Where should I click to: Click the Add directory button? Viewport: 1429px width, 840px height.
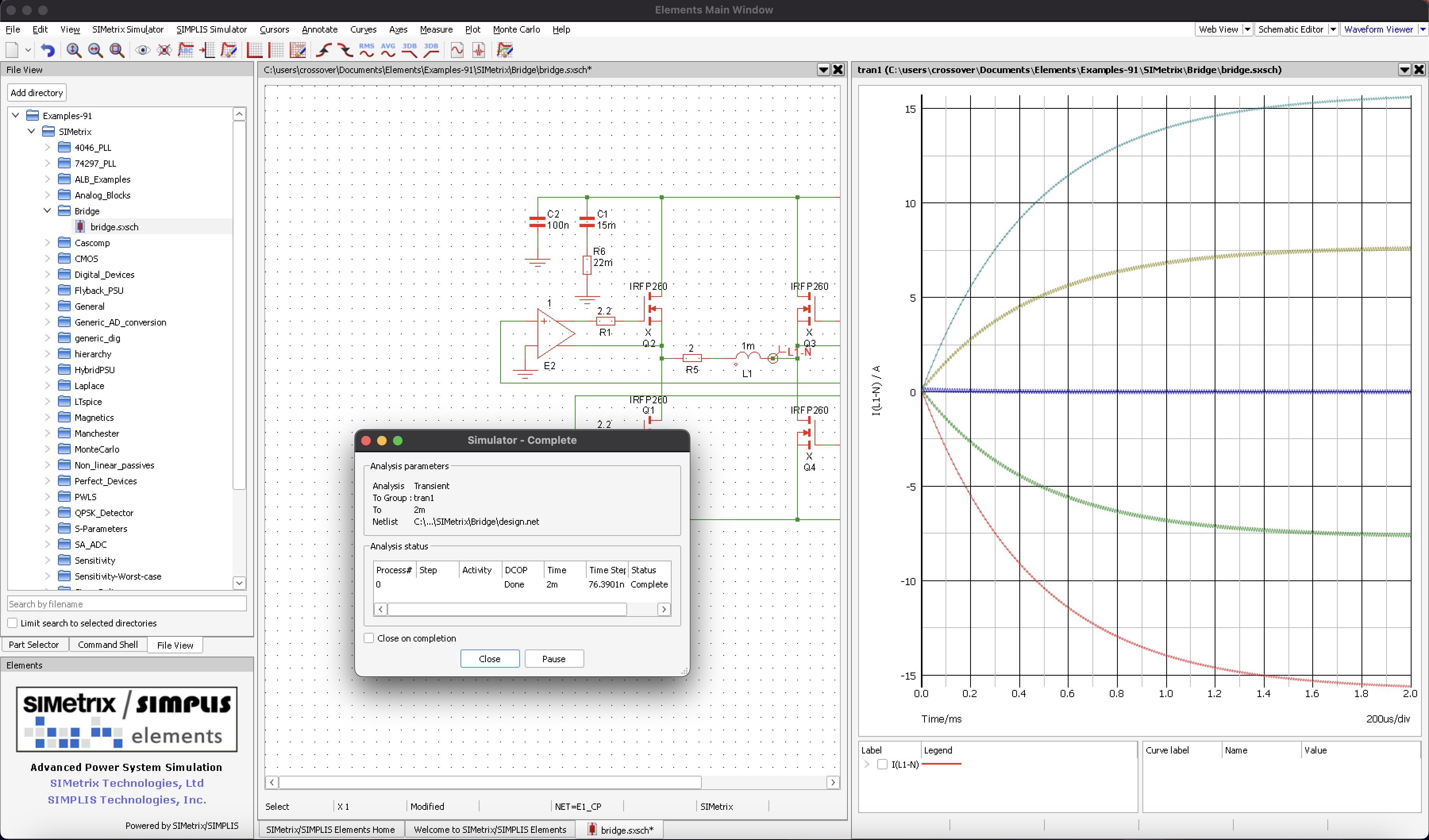point(37,92)
